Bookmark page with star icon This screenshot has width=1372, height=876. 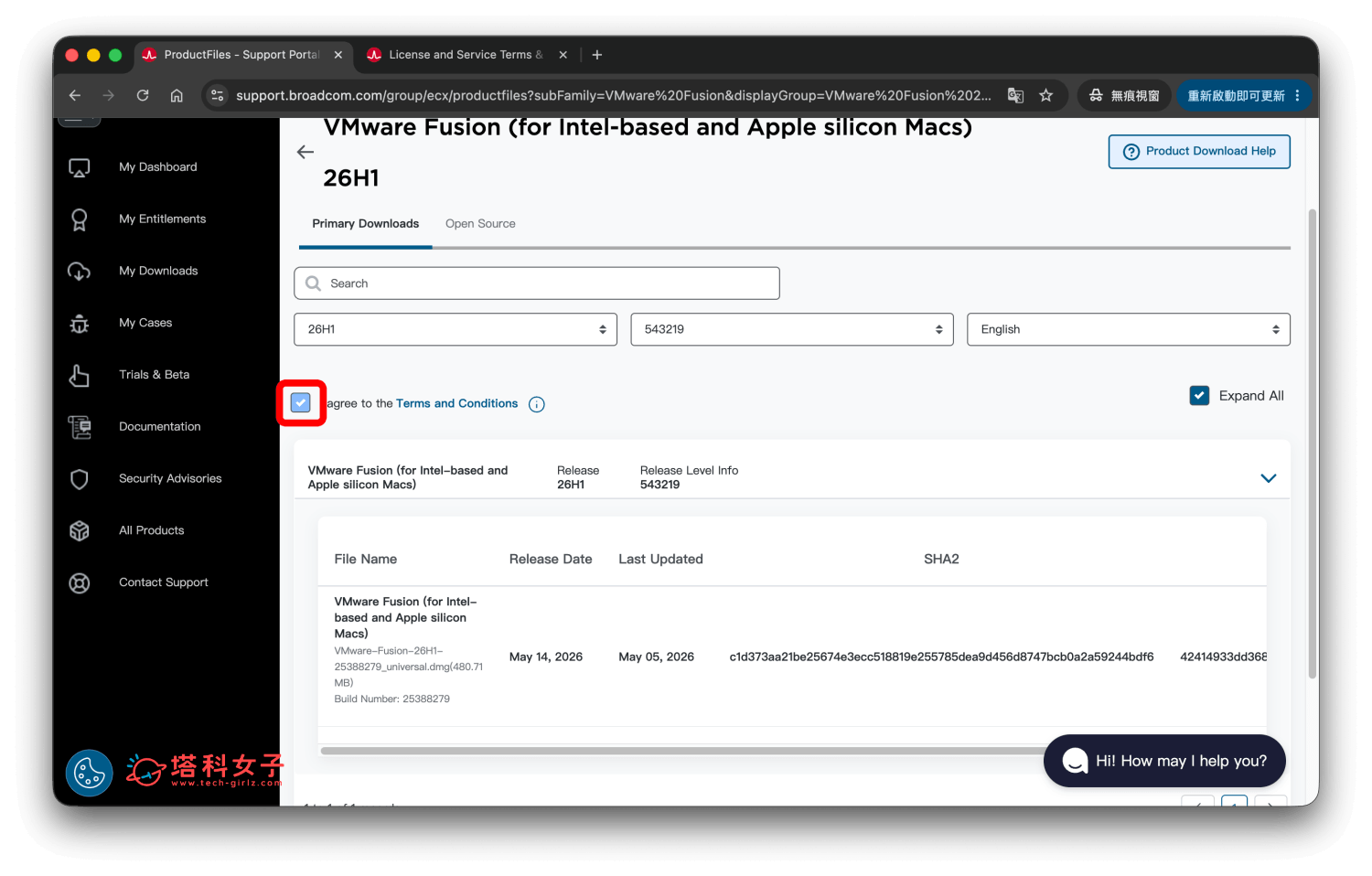click(1046, 95)
